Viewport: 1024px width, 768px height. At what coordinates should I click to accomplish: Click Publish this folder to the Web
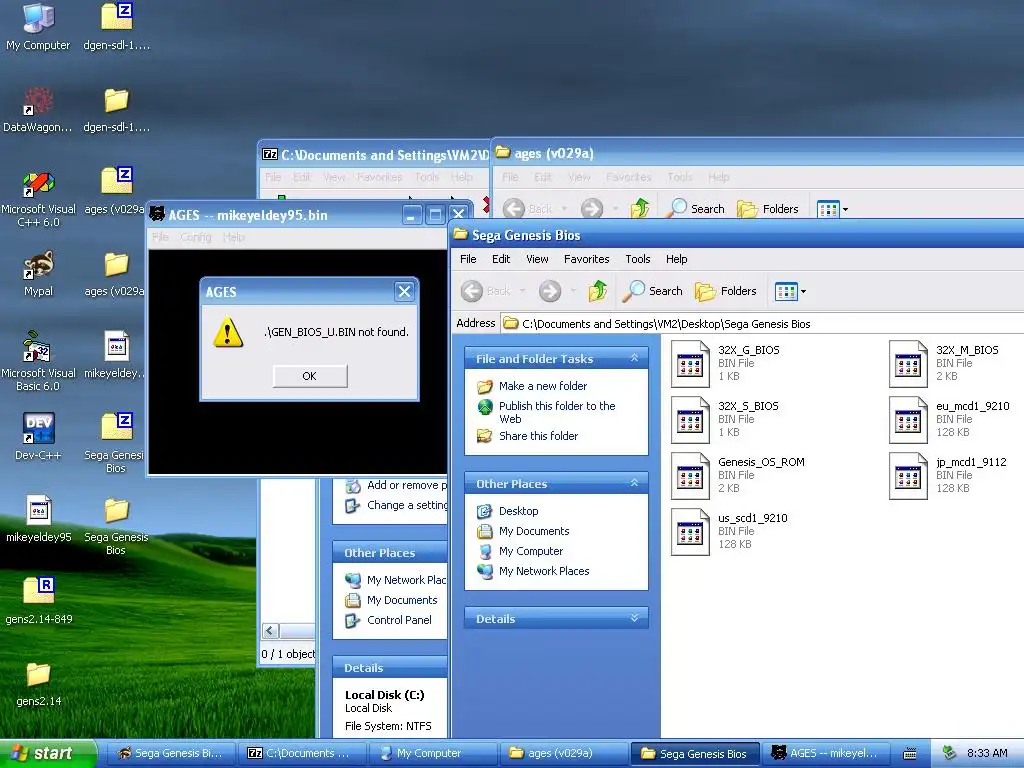coord(557,412)
